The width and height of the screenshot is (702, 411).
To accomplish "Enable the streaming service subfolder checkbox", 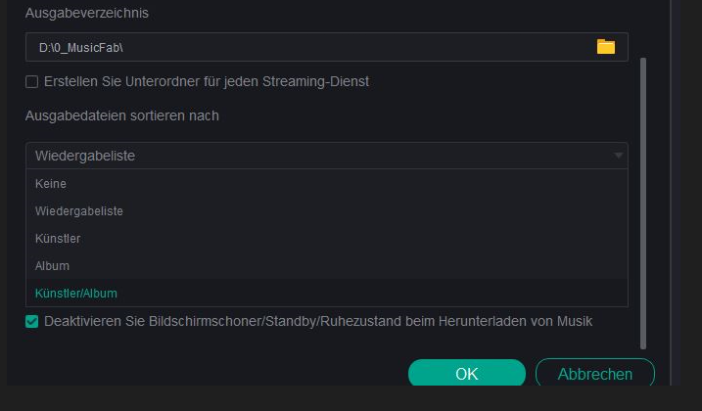I will (32, 82).
